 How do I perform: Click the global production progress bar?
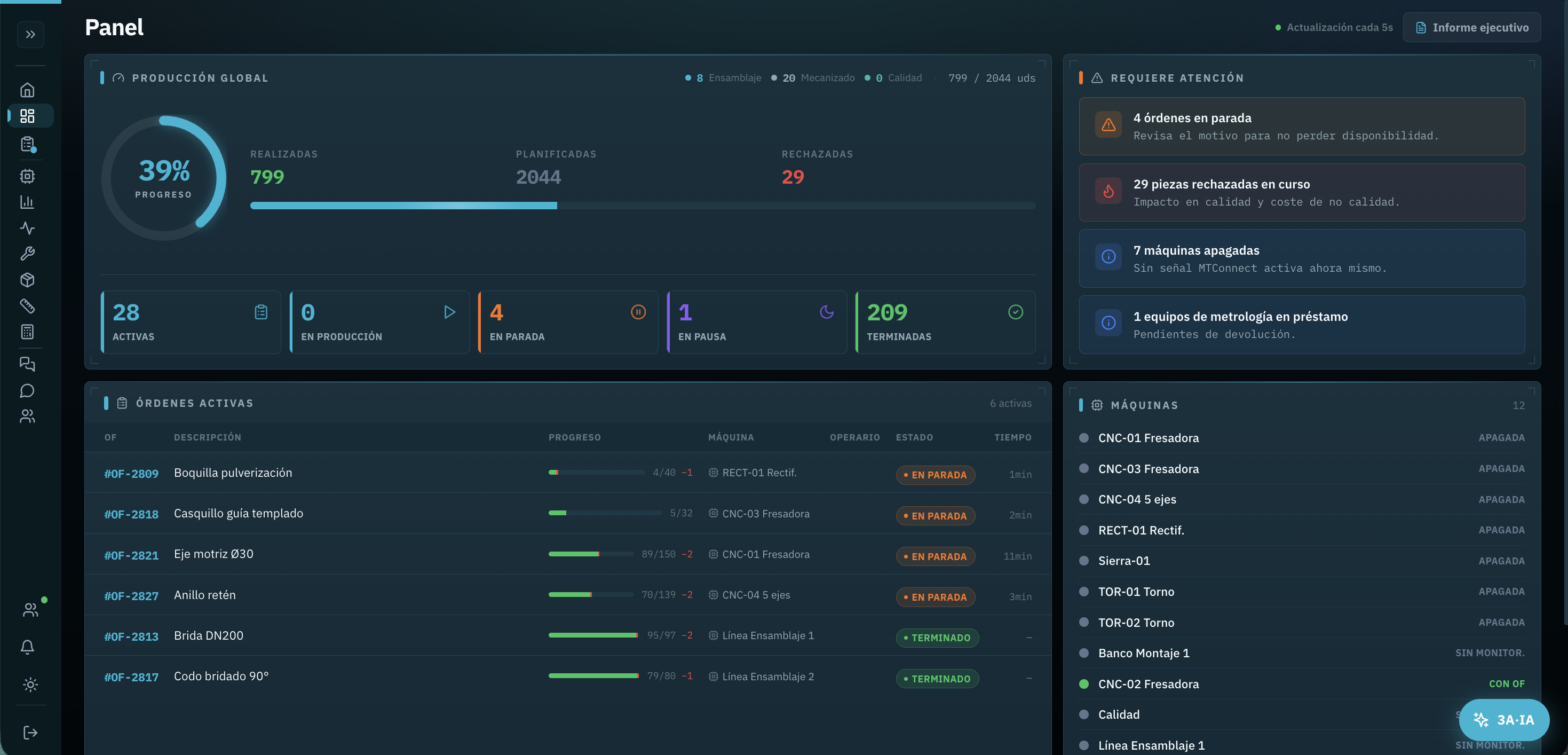(642, 206)
